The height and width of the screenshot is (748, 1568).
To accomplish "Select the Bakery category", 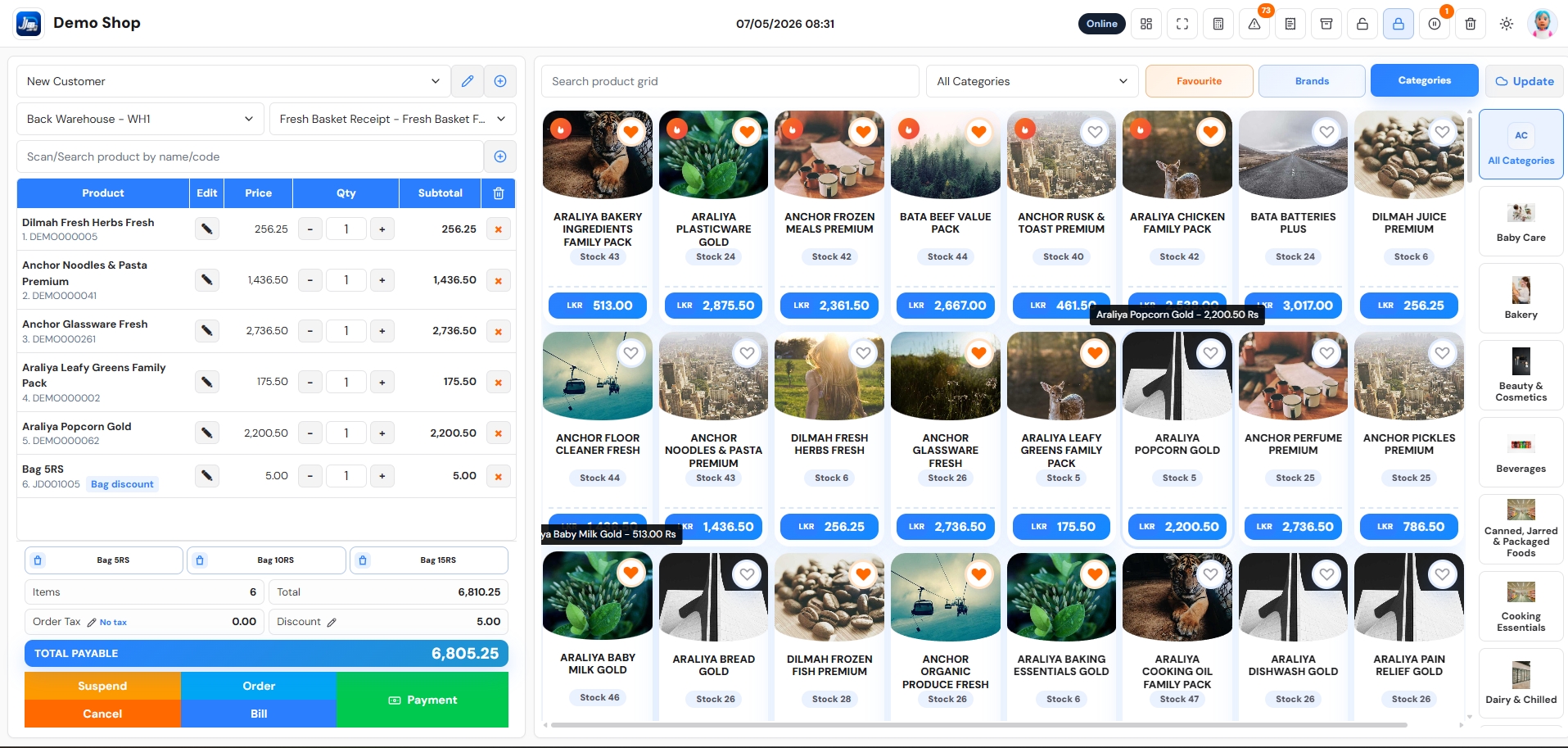I will (1521, 298).
